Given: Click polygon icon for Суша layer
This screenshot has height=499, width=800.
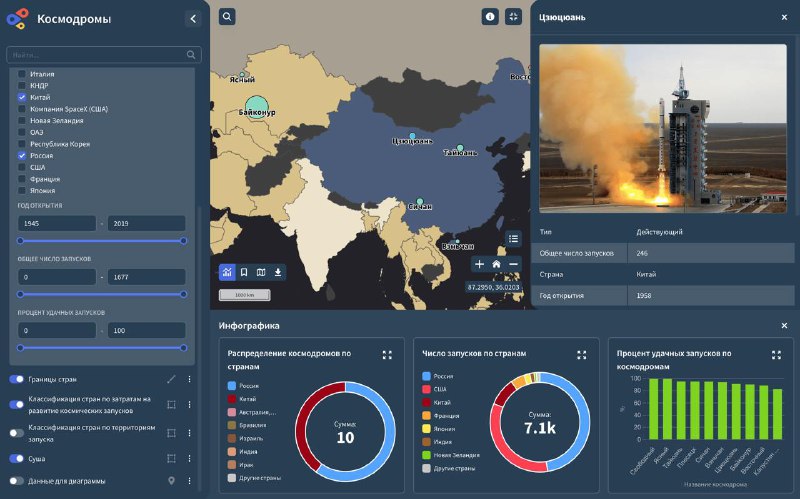Looking at the screenshot, I should click(171, 458).
